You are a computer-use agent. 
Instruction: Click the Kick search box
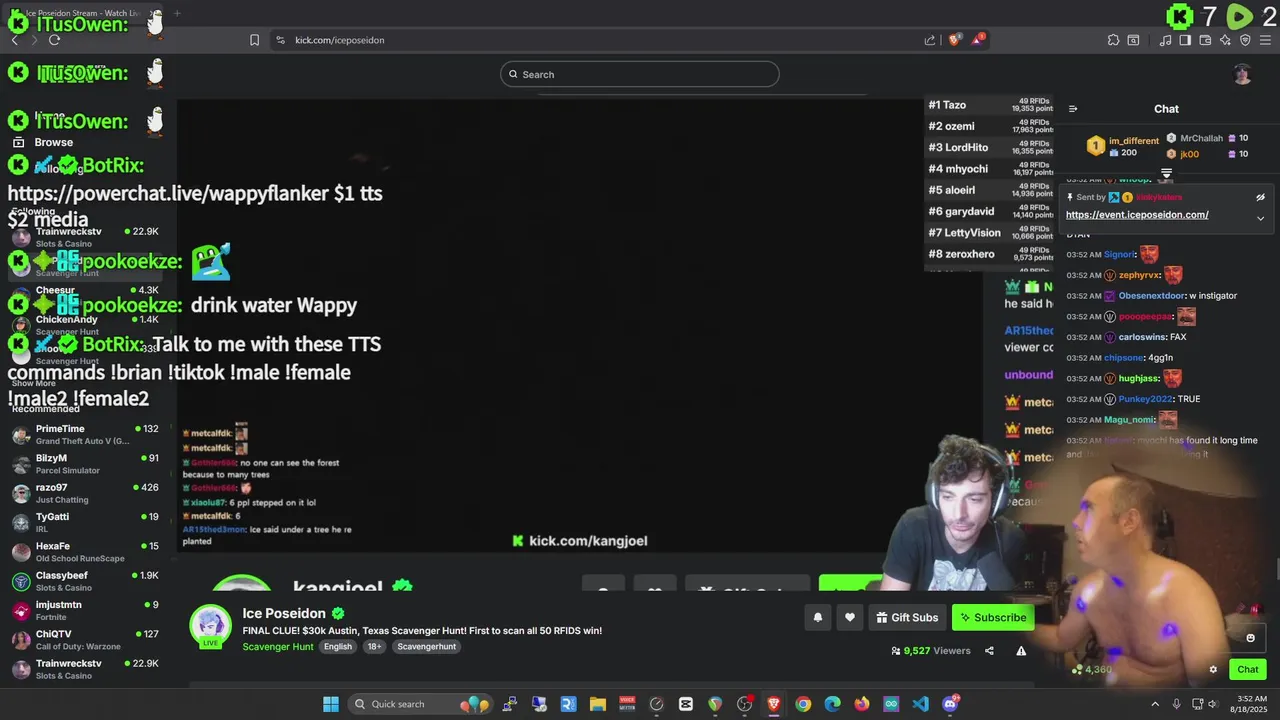pos(640,74)
